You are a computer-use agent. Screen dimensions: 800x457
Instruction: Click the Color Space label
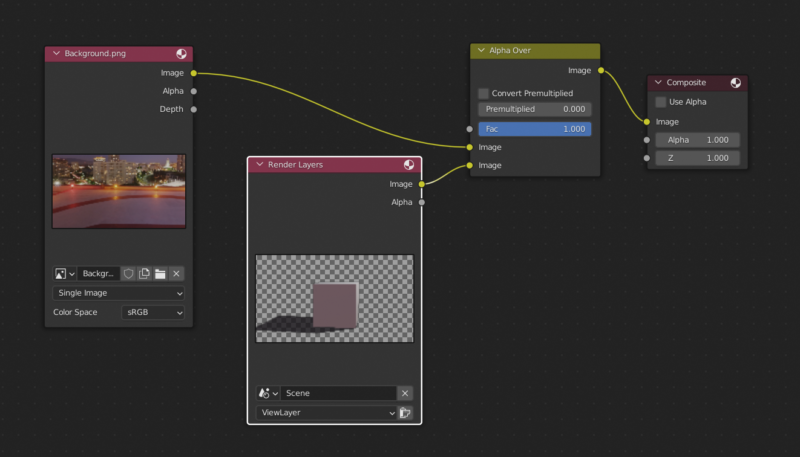75,312
